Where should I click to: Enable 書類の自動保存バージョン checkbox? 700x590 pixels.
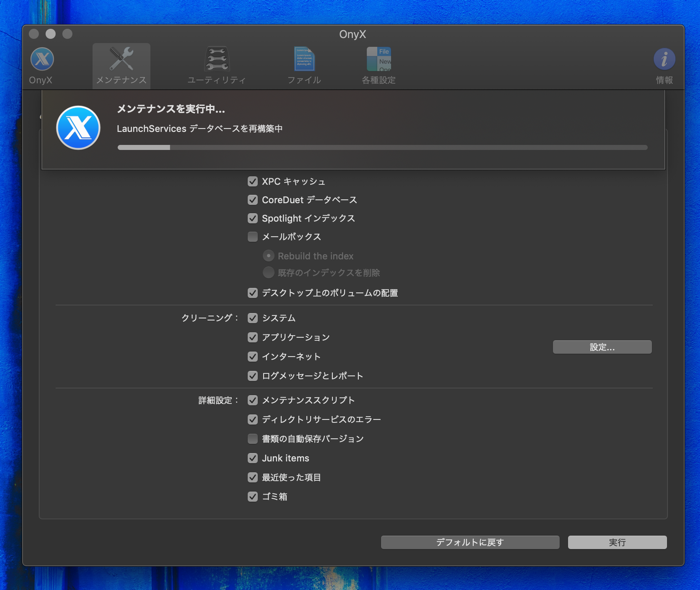[253, 439]
